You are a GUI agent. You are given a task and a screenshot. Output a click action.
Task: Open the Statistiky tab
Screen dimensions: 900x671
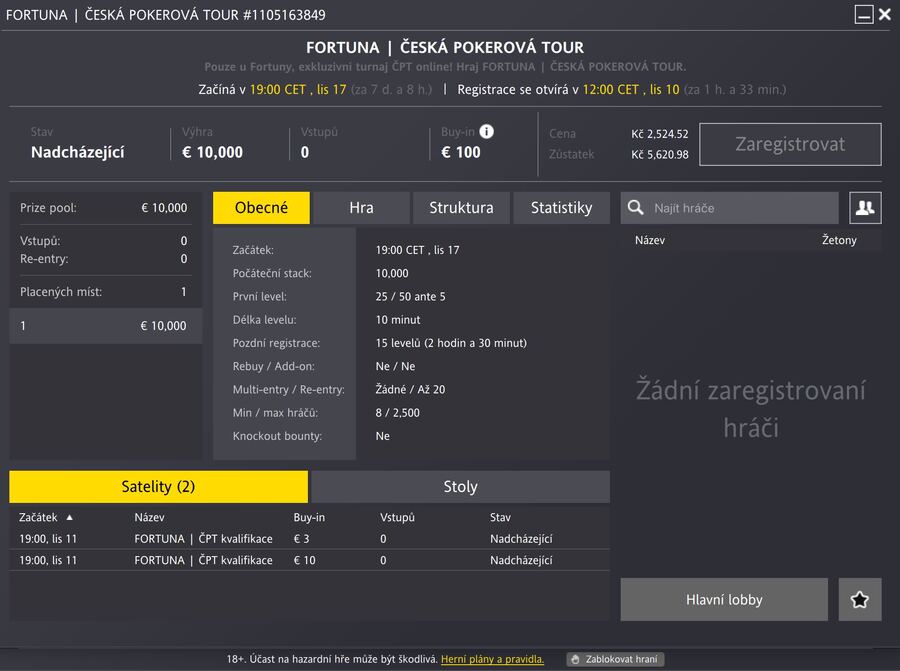561,208
